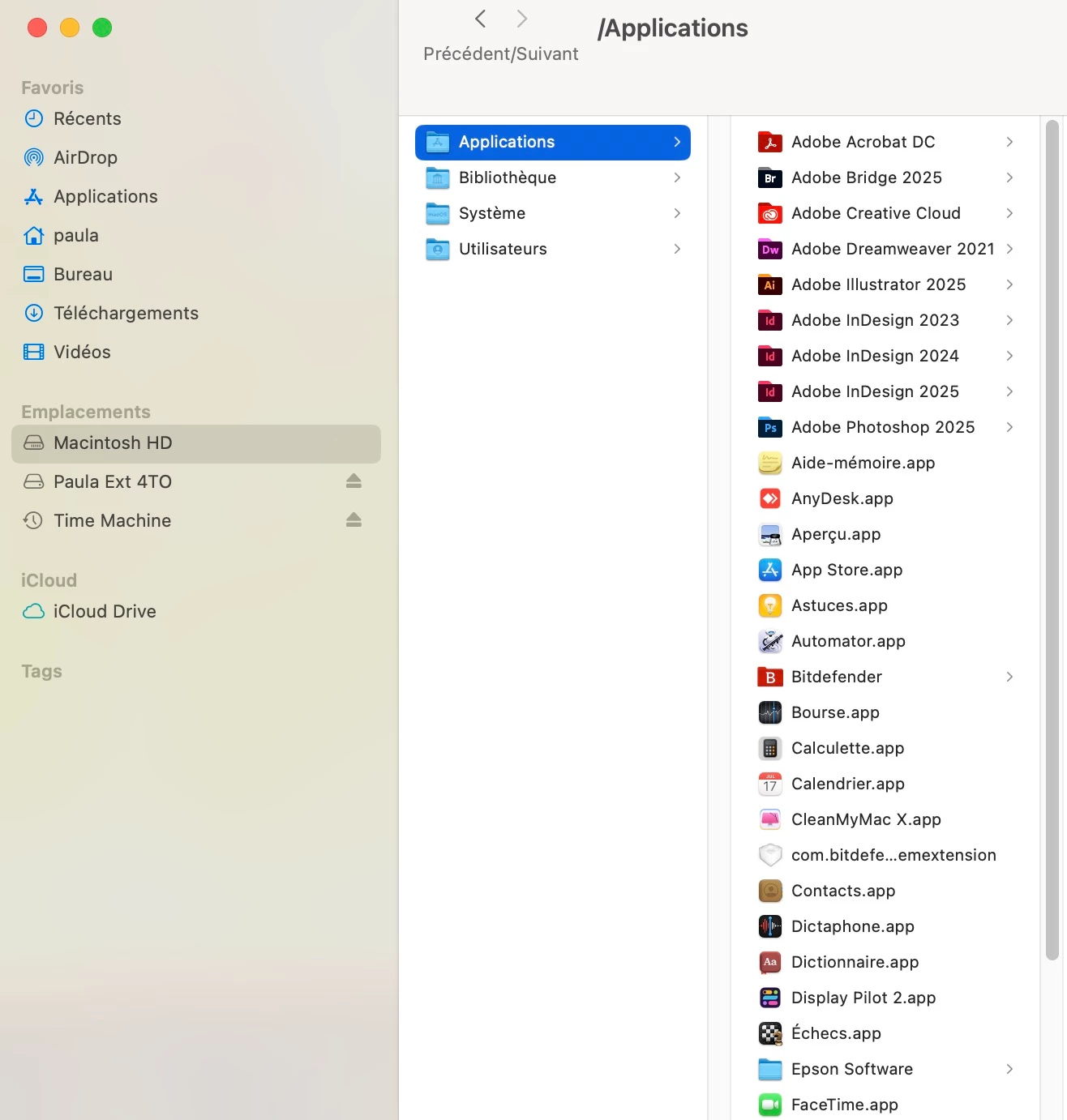Go forward with the Suivant arrow
The height and width of the screenshot is (1120, 1067).
[522, 19]
